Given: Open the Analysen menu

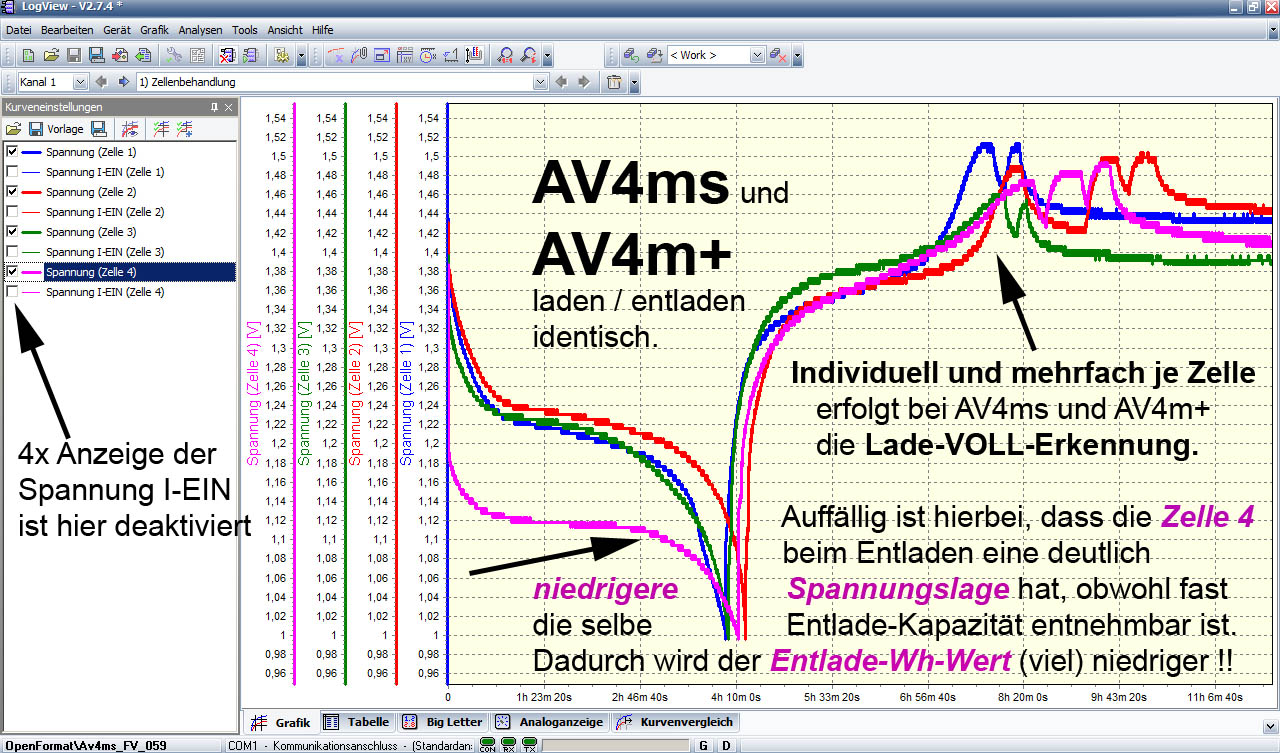Looking at the screenshot, I should coord(200,30).
